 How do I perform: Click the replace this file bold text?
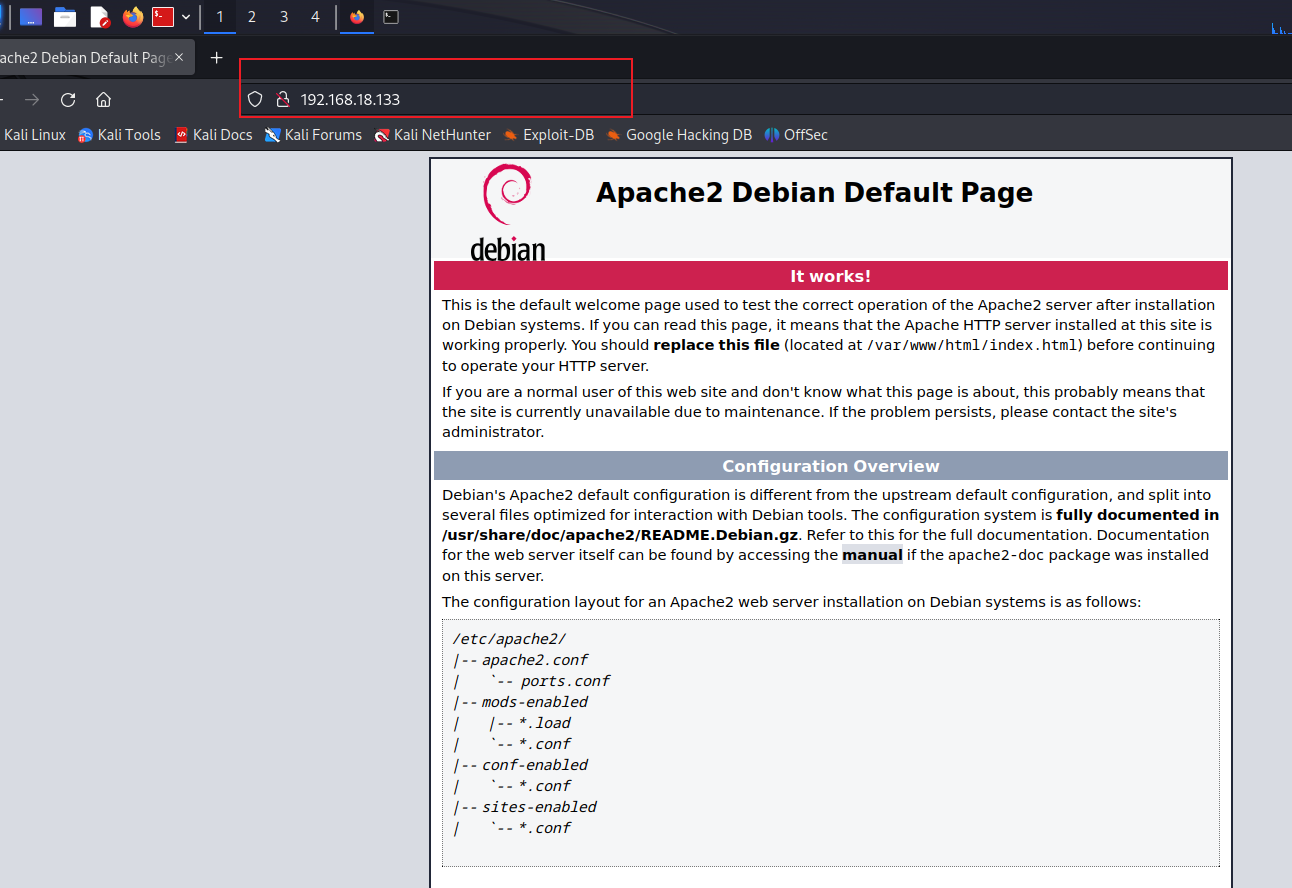coord(716,345)
